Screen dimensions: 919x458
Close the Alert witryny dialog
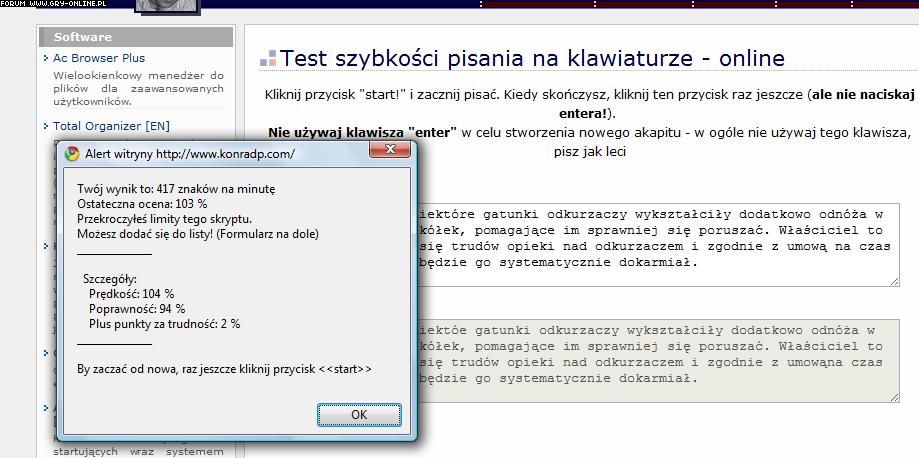pyautogui.click(x=389, y=150)
